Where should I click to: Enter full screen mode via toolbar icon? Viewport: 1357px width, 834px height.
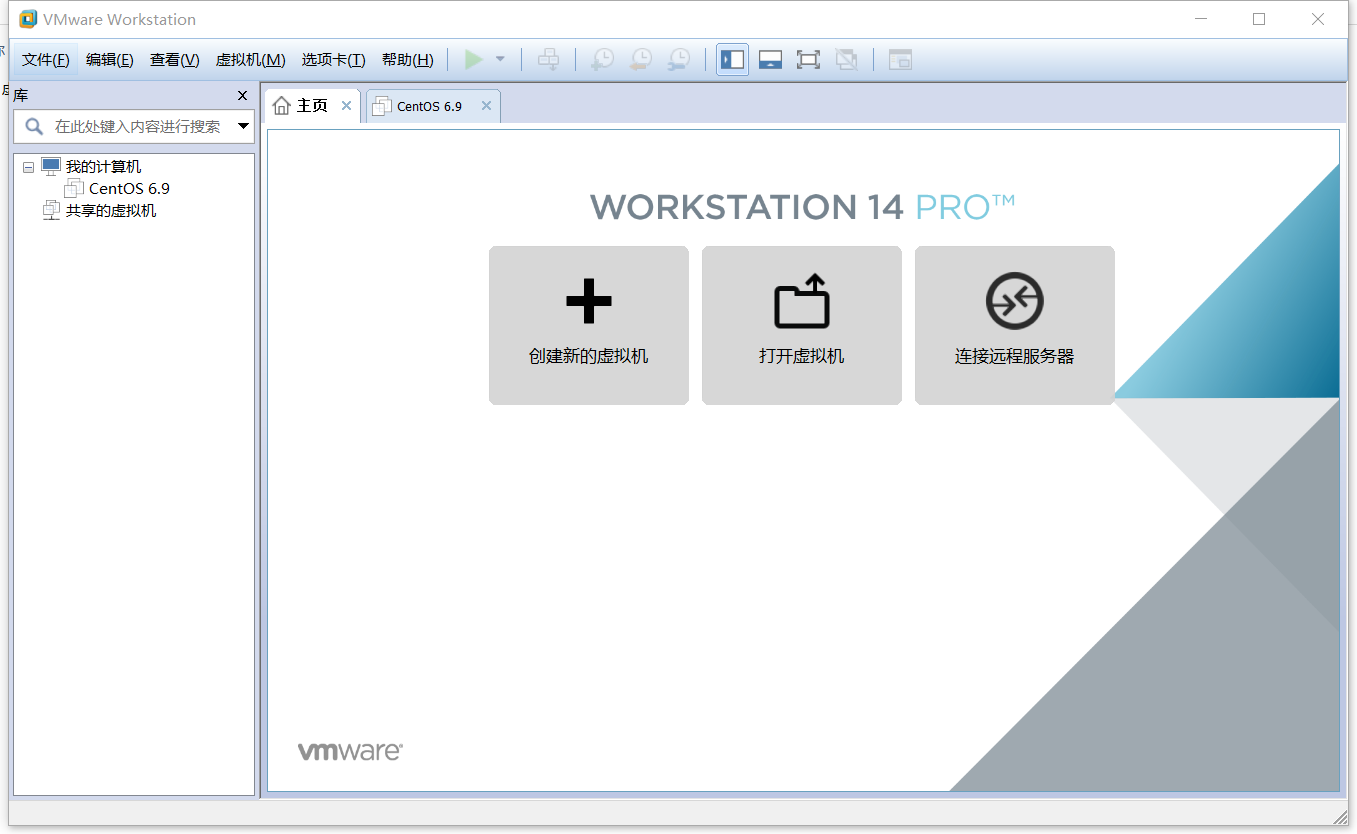pyautogui.click(x=808, y=60)
